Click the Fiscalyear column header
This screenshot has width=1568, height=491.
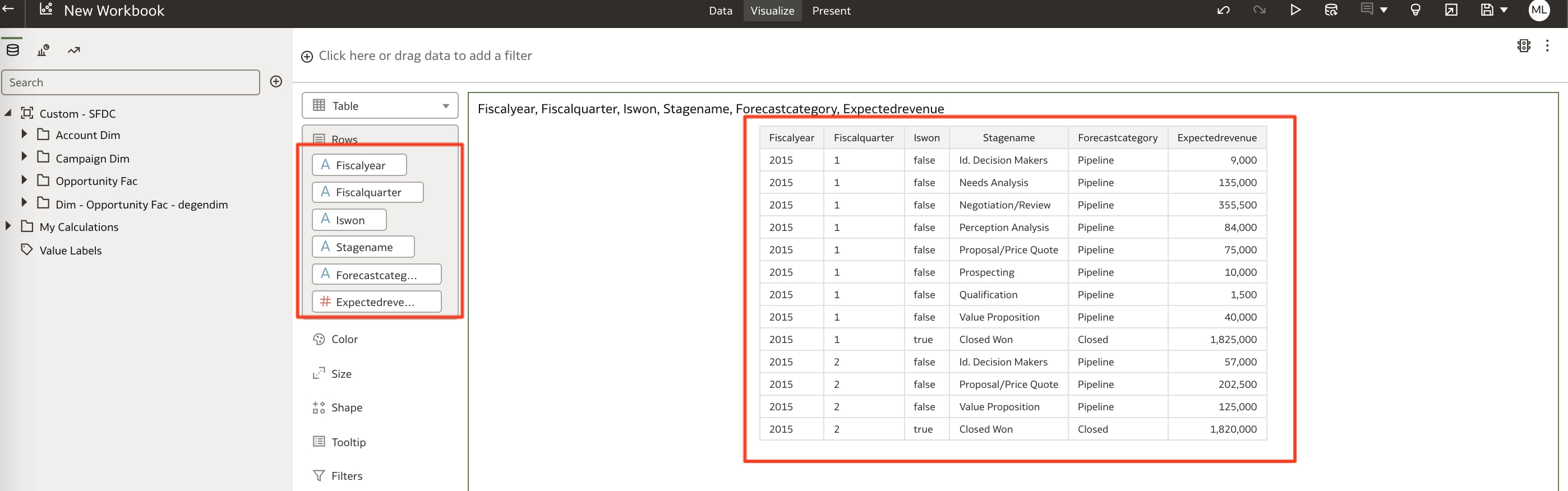[x=791, y=137]
